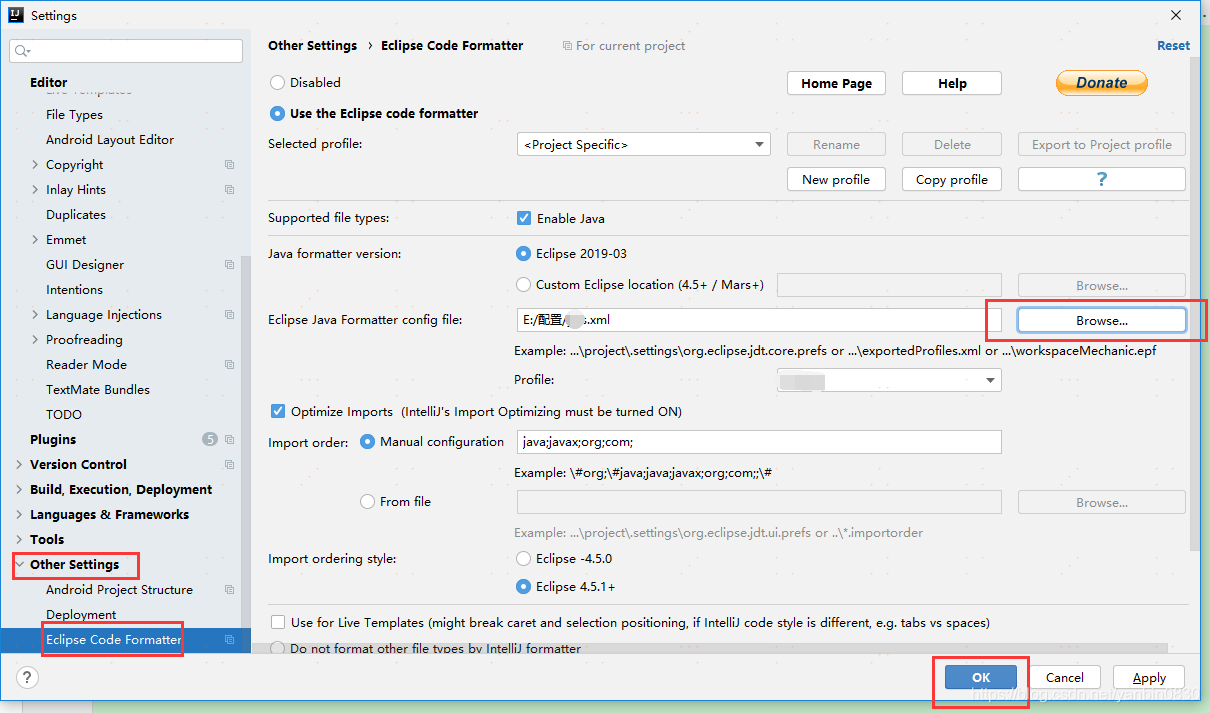Click the project-level icon beside Copyright
Screen dimensions: 1210x713
(x=229, y=164)
